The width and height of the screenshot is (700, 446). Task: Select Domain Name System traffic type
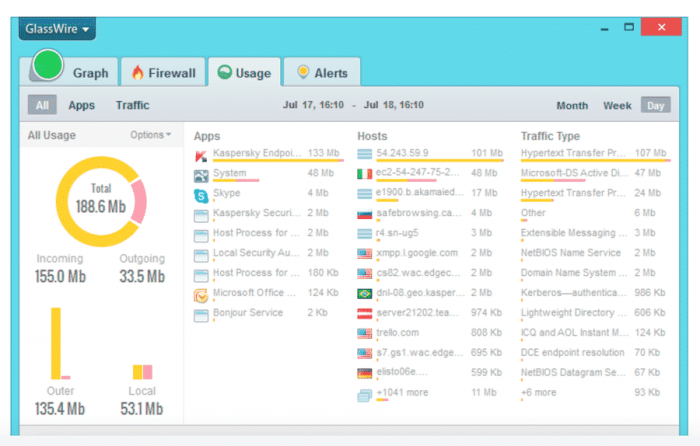pos(596,274)
